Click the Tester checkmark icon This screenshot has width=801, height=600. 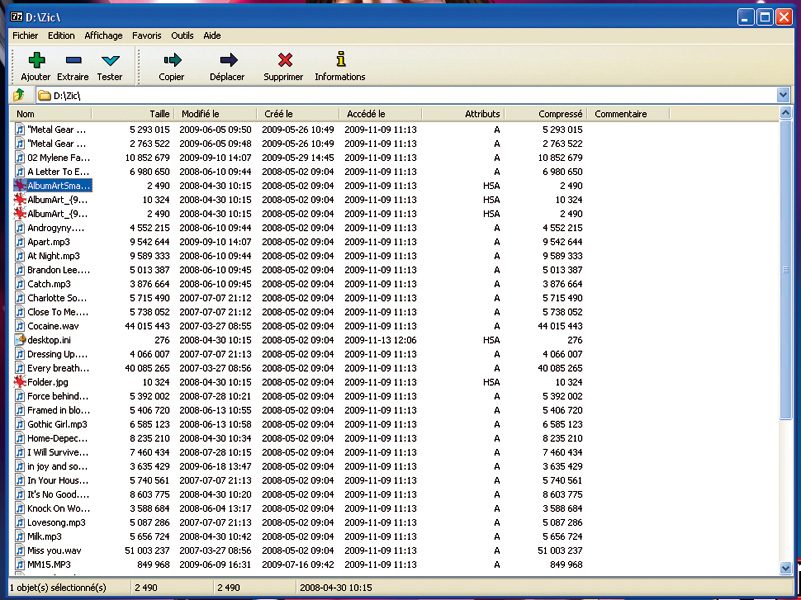click(109, 61)
